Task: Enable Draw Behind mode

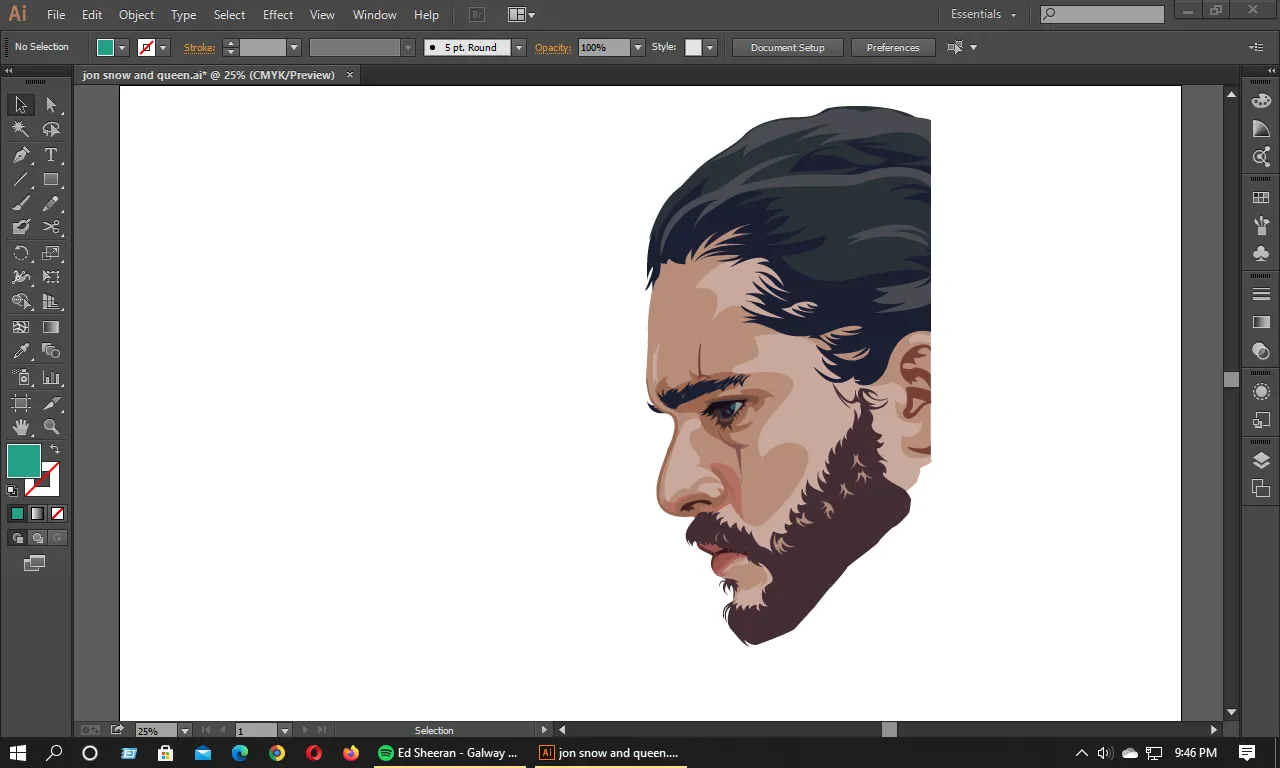Action: tap(37, 538)
